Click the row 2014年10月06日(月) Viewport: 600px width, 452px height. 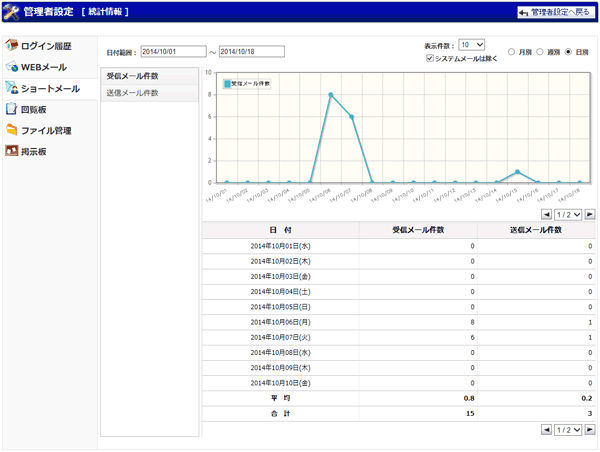coord(398,322)
